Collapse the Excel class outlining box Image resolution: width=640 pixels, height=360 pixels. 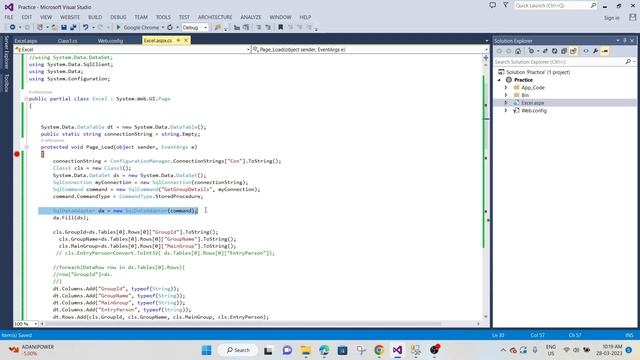click(x=26, y=99)
